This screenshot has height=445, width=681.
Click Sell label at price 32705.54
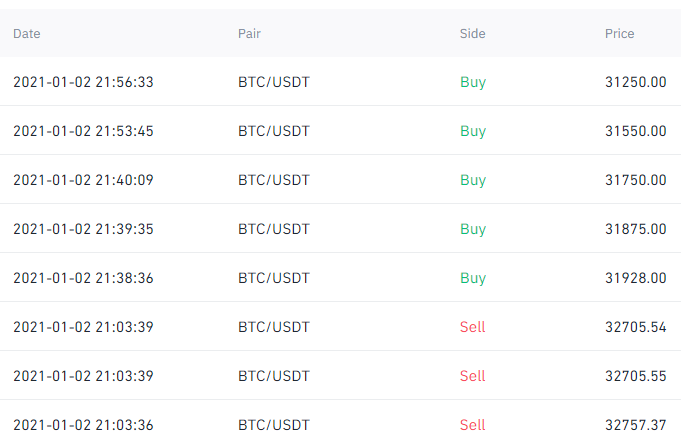(472, 327)
